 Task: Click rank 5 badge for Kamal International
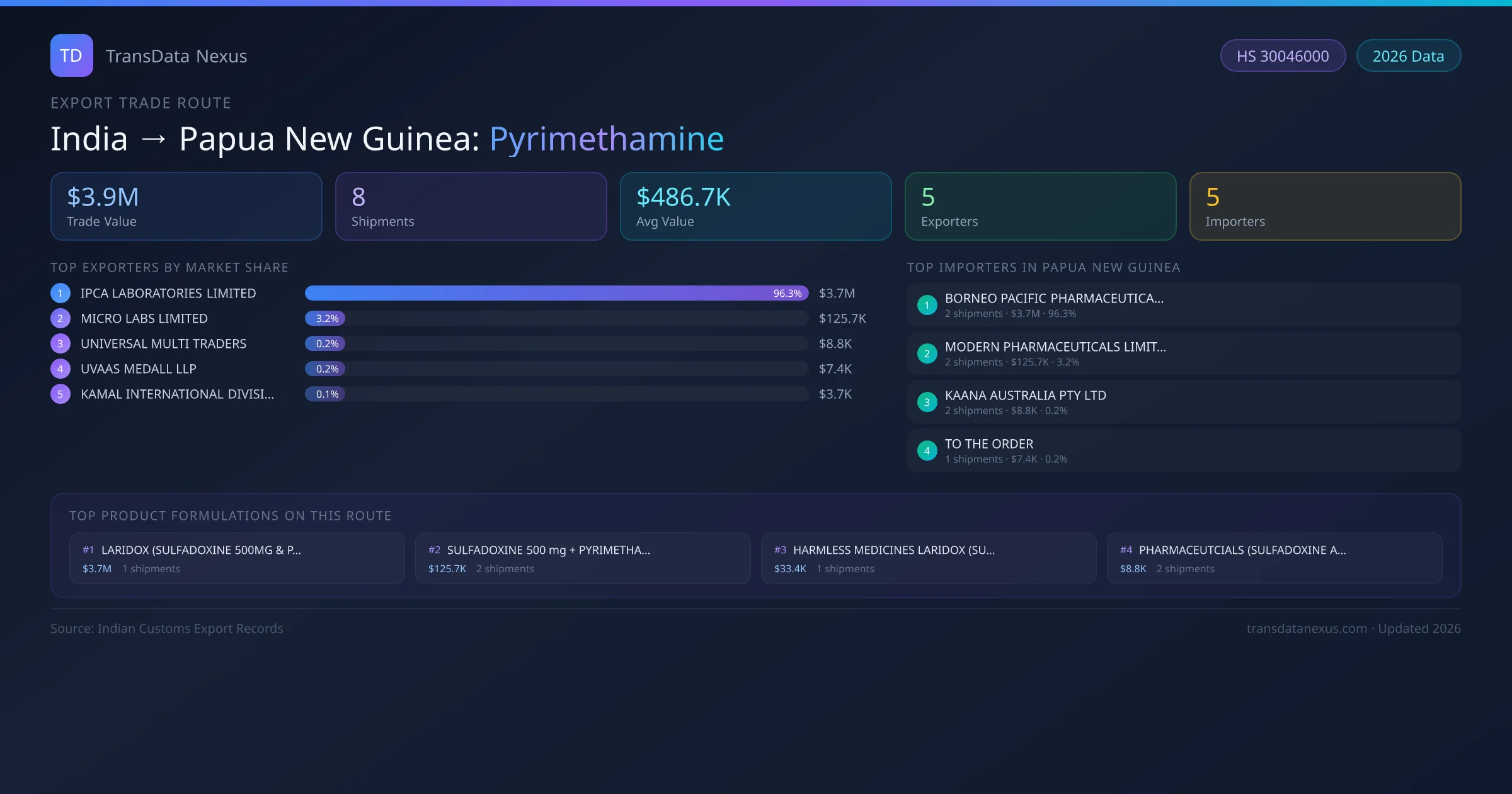[x=60, y=394]
